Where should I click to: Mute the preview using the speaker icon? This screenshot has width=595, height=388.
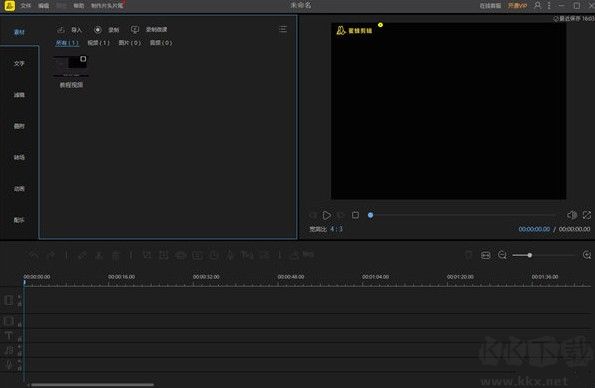(x=572, y=215)
